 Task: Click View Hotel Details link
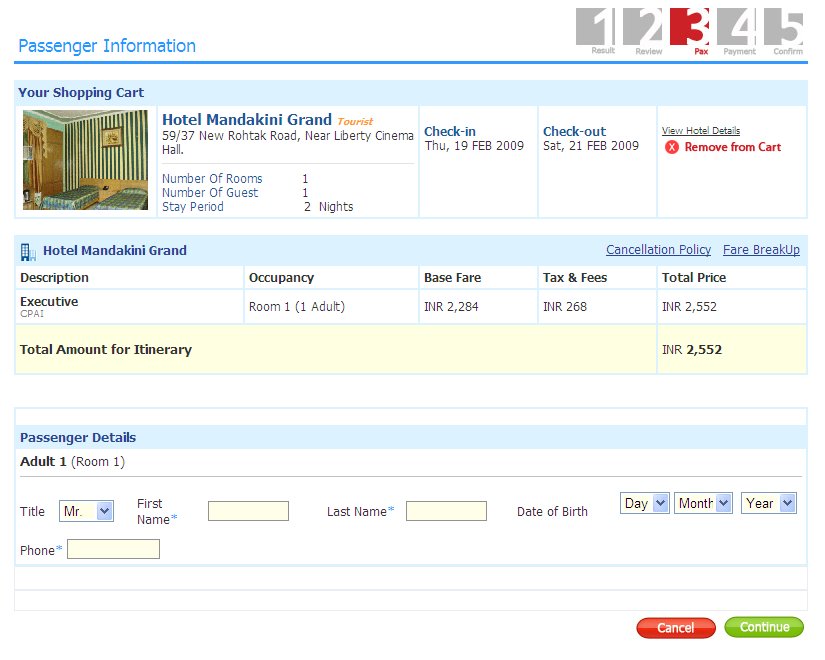pos(700,131)
